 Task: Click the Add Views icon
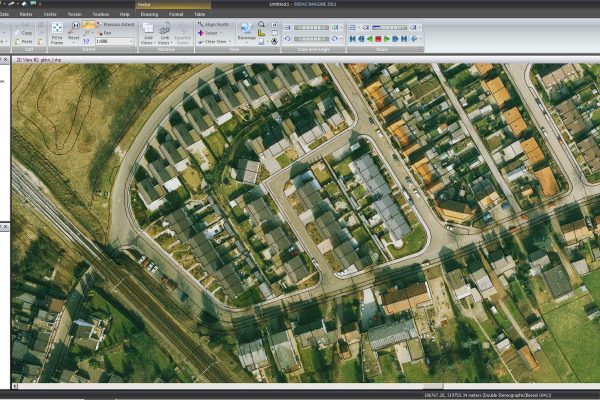click(148, 28)
